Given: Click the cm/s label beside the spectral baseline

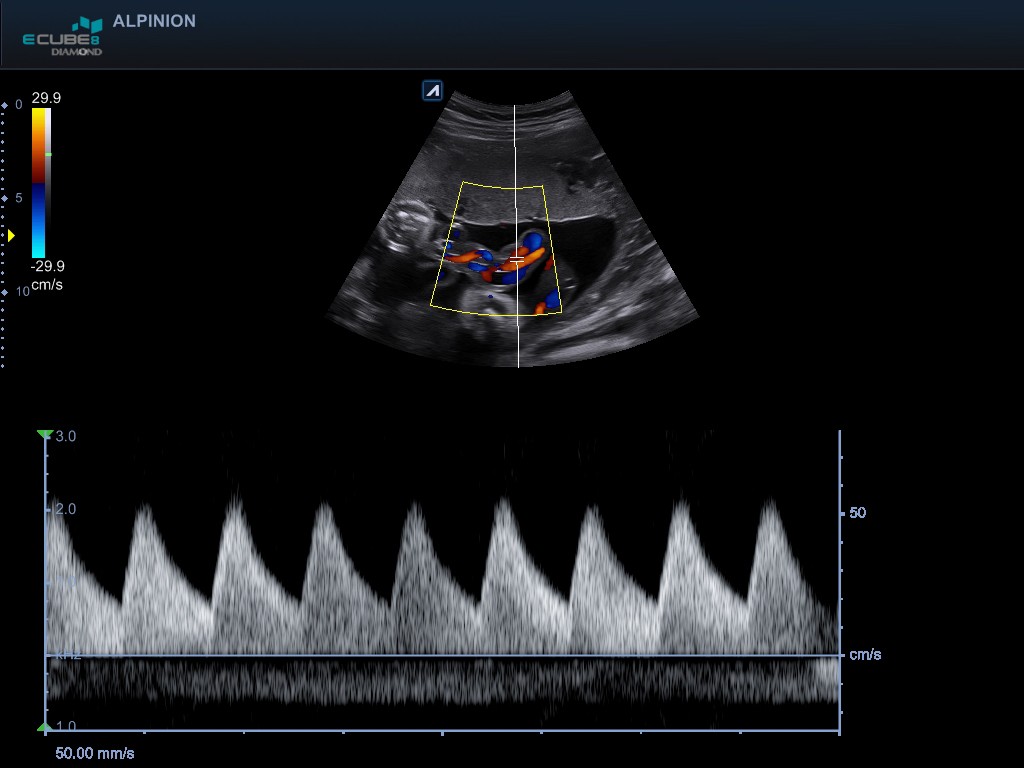Looking at the screenshot, I should pos(865,654).
